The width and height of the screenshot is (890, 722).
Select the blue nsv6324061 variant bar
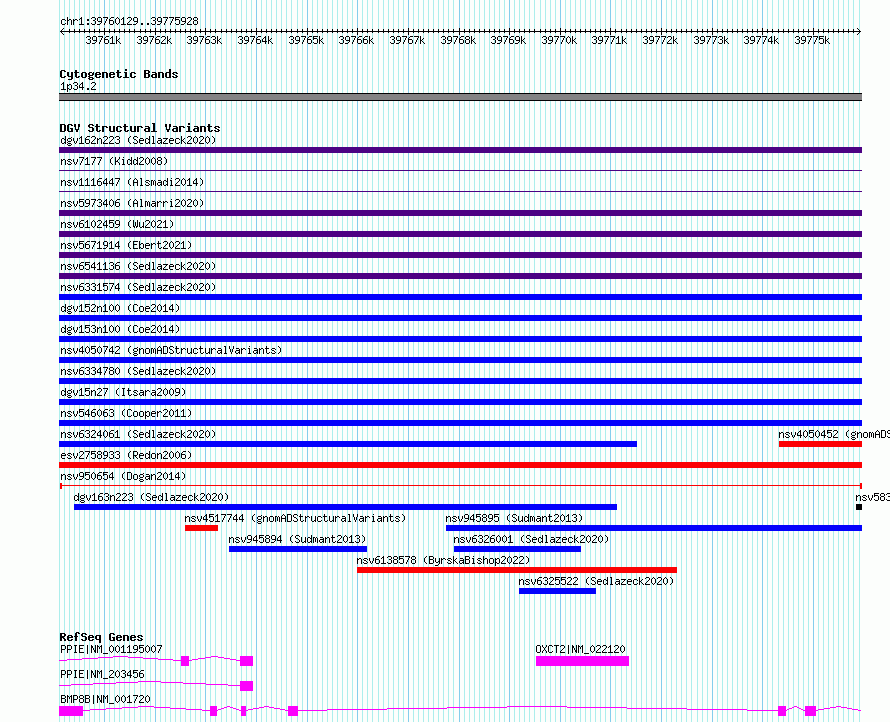pyautogui.click(x=348, y=444)
